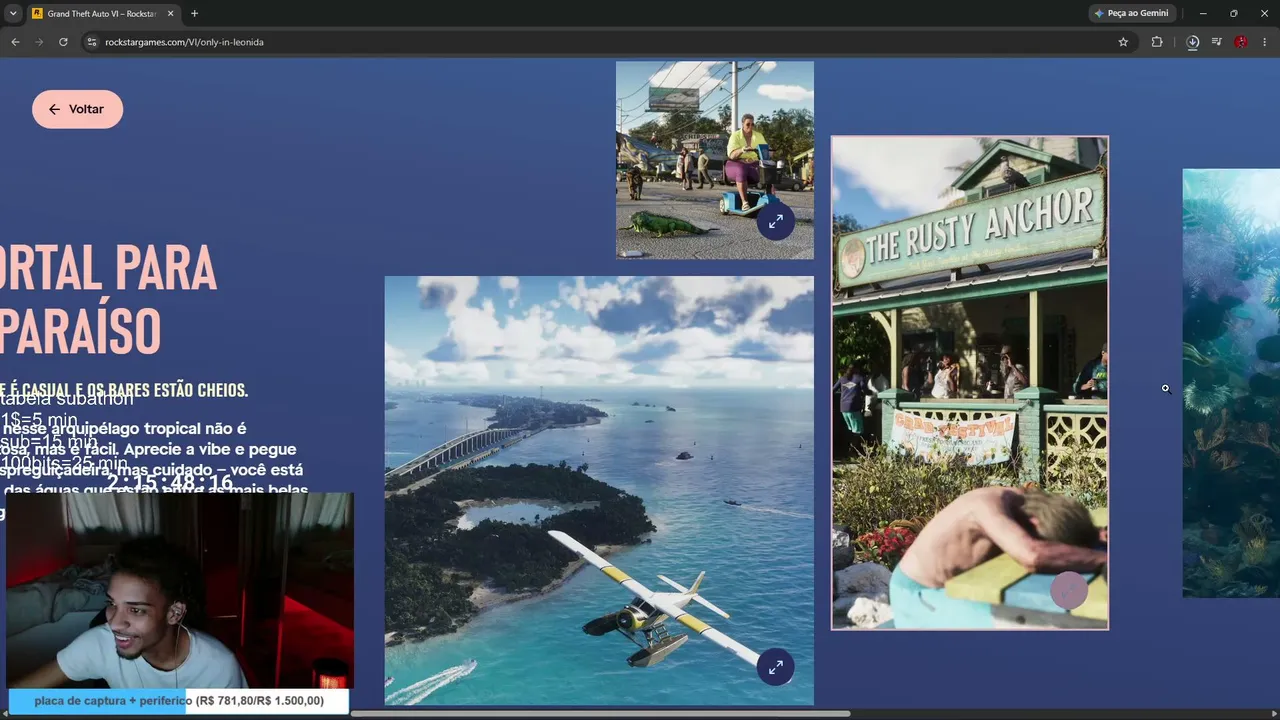Open the mobility scooter street thumbnail
The width and height of the screenshot is (1280, 720).
[714, 160]
